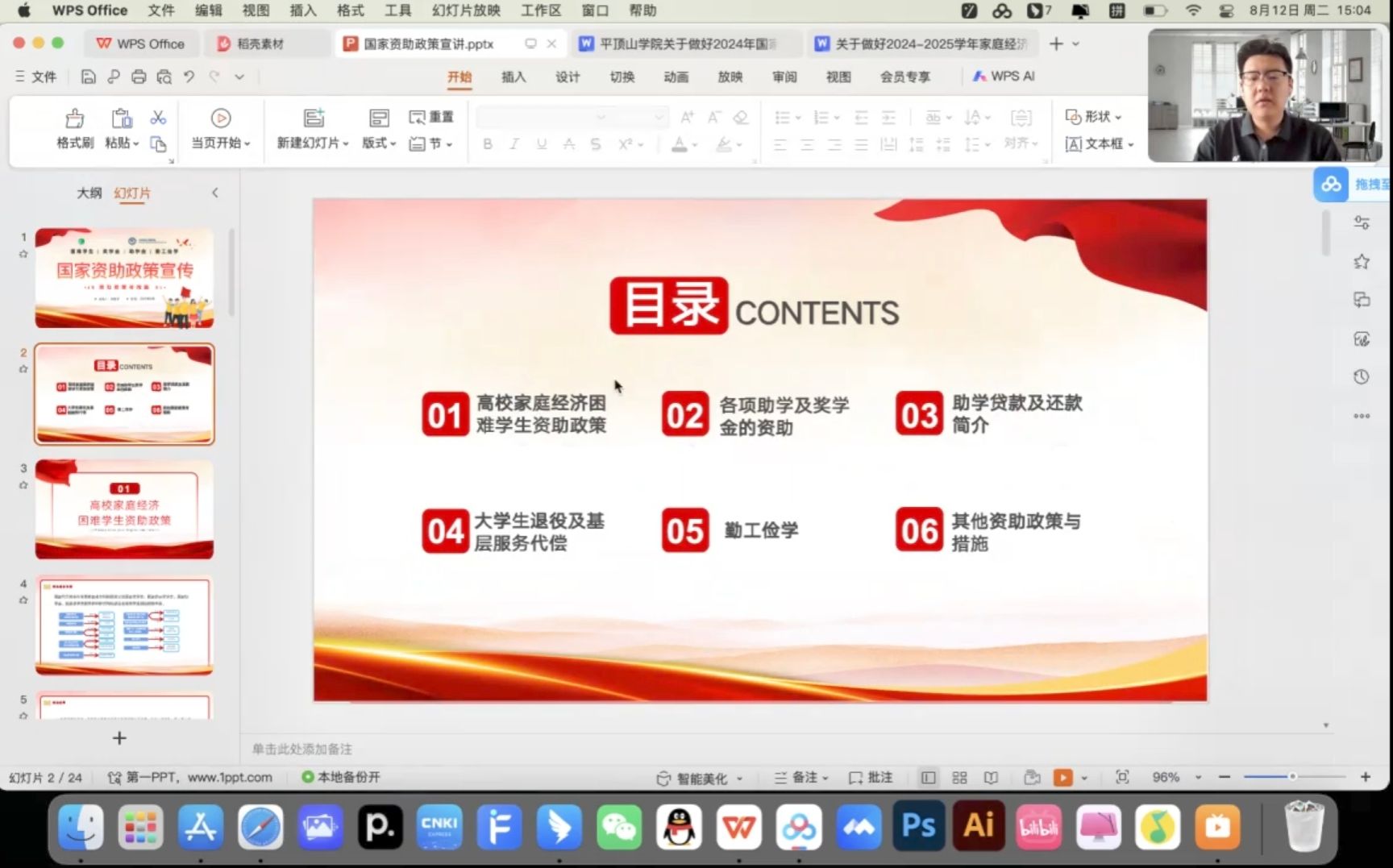1393x868 pixels.
Task: Click the undo arrow icon
Action: click(x=189, y=77)
